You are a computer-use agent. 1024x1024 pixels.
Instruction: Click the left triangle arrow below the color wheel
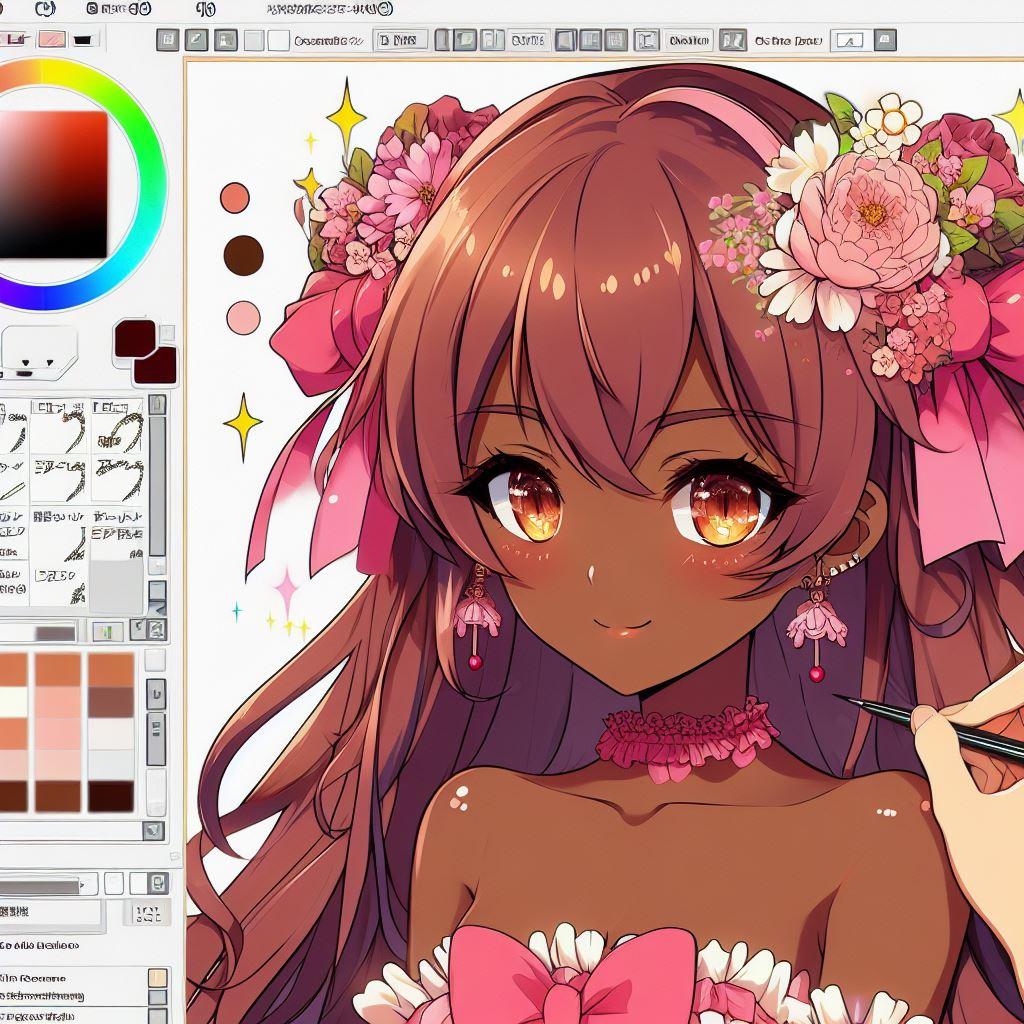(x=23, y=359)
